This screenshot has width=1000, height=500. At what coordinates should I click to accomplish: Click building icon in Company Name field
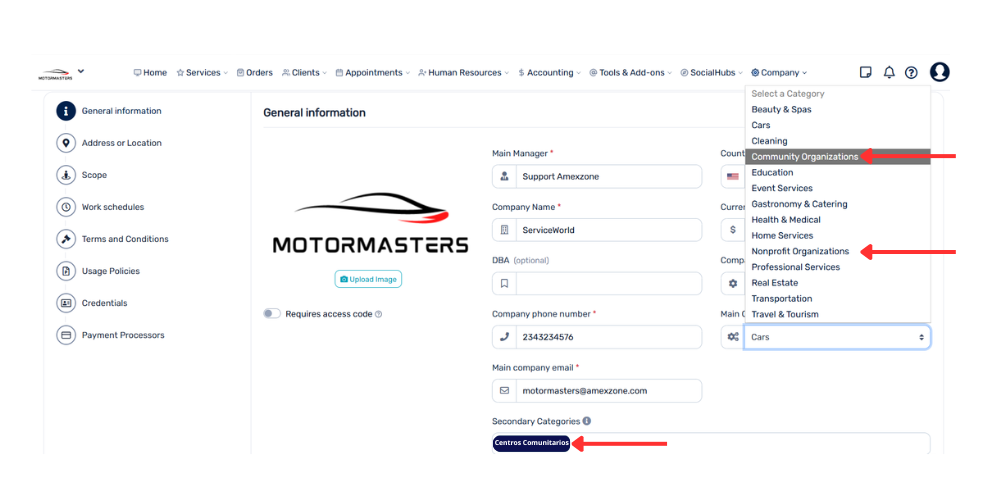click(504, 230)
